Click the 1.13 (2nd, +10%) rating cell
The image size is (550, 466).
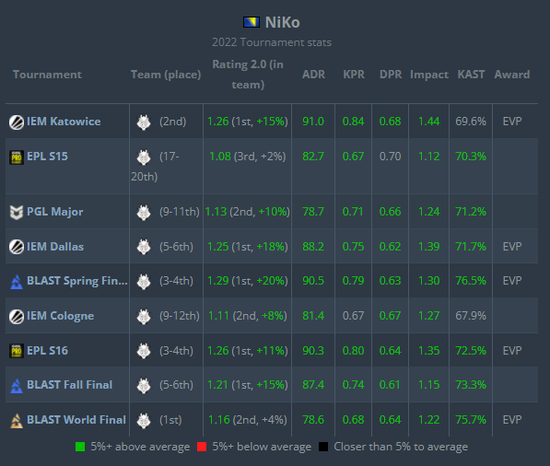coord(248,212)
